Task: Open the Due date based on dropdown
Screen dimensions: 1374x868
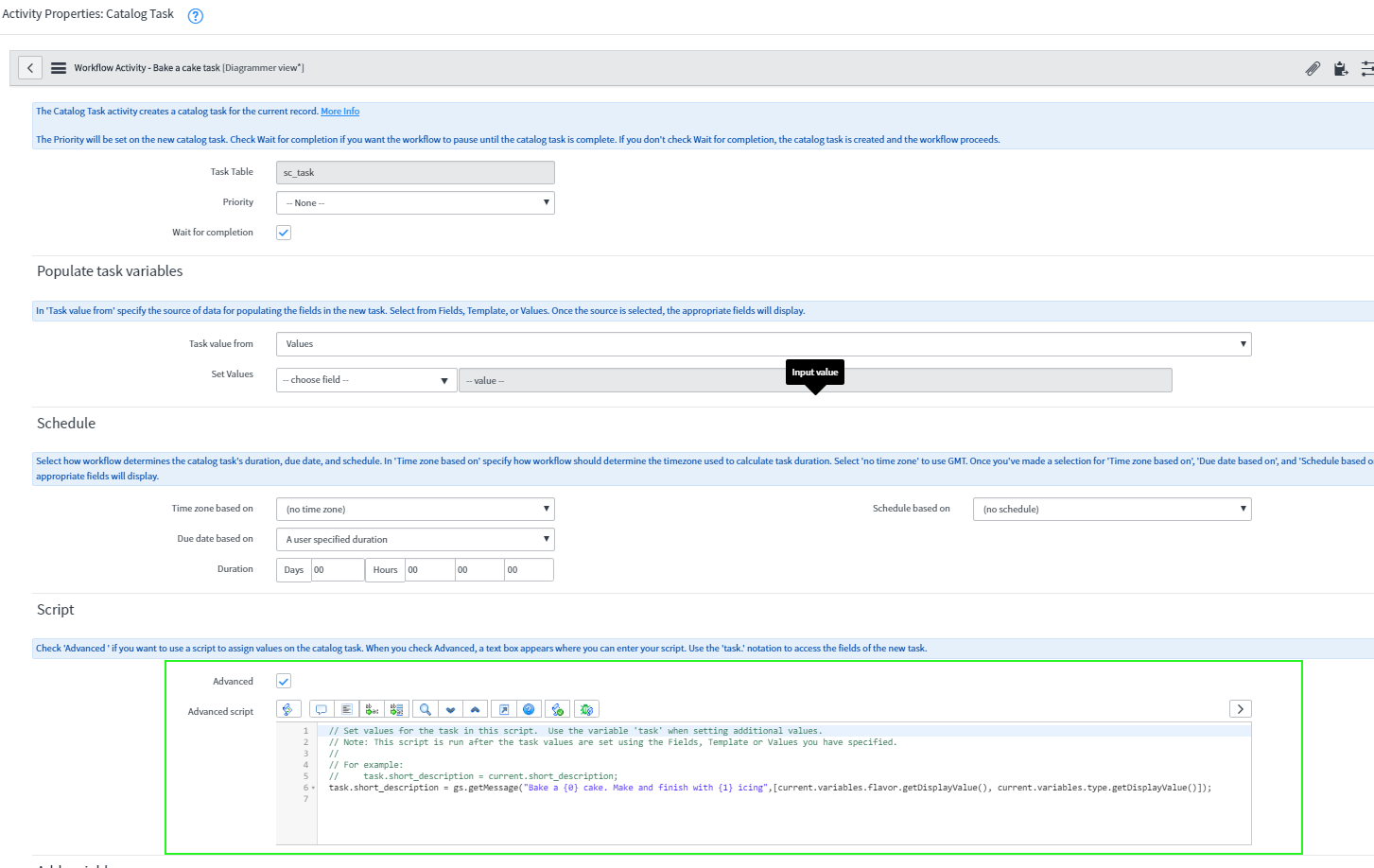Action: click(x=415, y=540)
